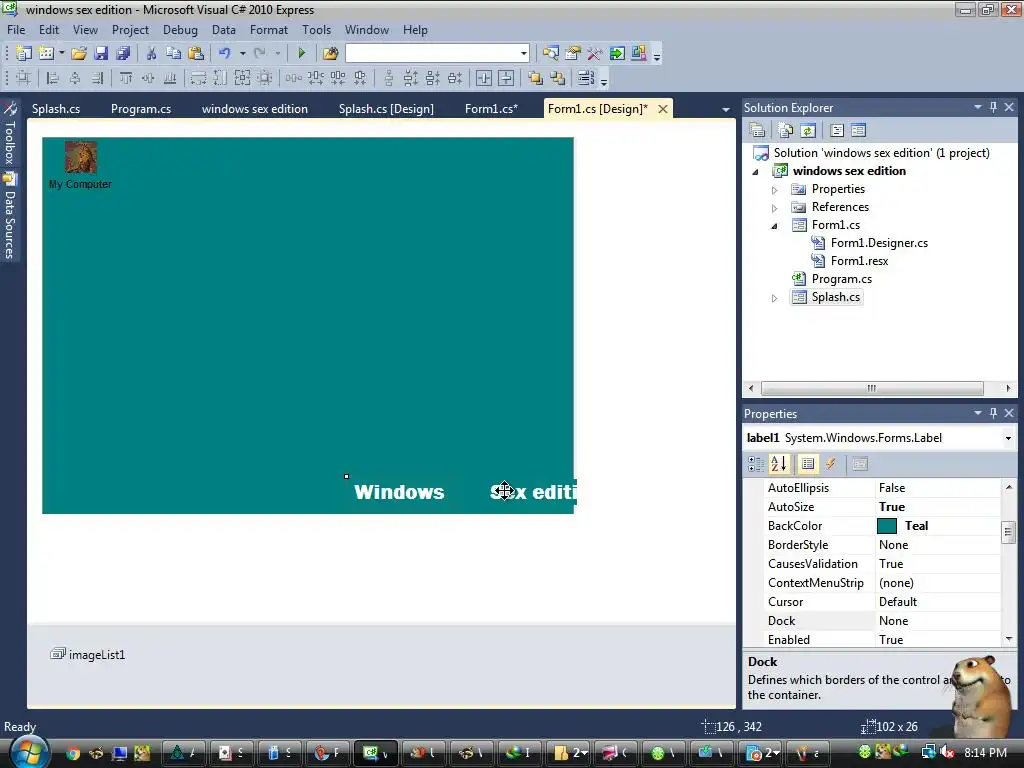Undo the last action
The width and height of the screenshot is (1024, 768).
click(x=225, y=54)
